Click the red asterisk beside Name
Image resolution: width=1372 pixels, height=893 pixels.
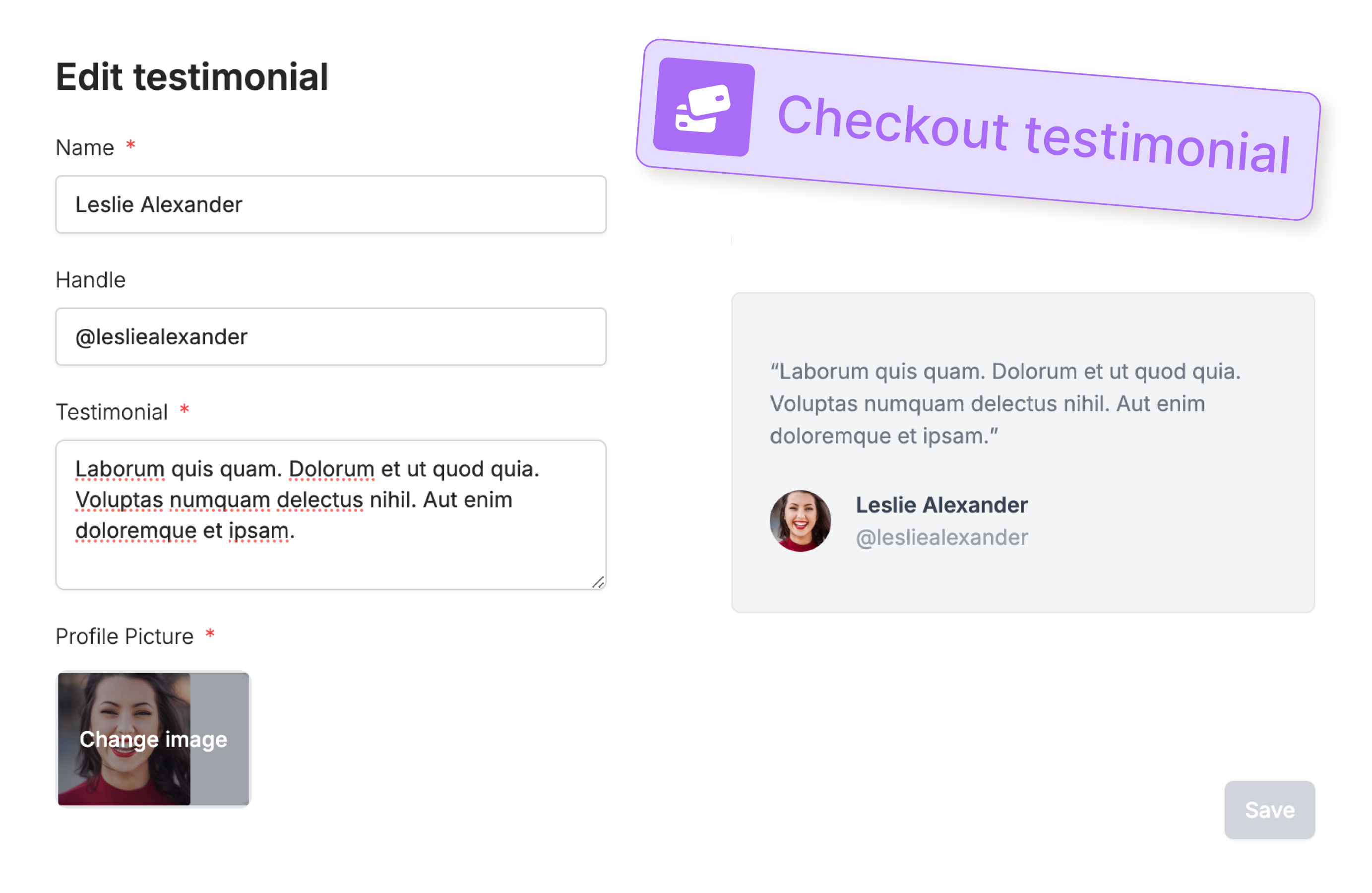131,144
